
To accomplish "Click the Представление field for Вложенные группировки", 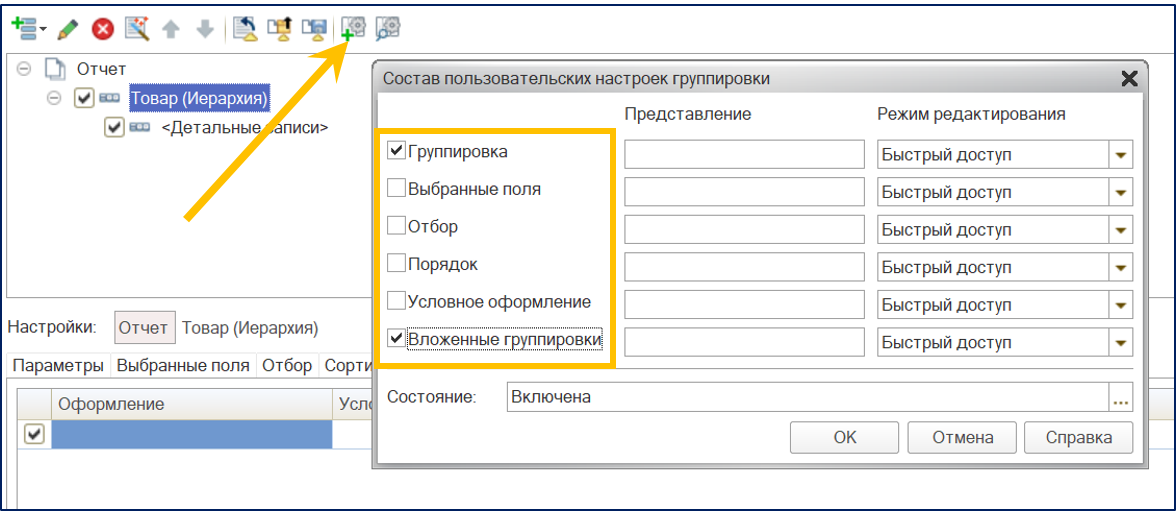I will (745, 342).
